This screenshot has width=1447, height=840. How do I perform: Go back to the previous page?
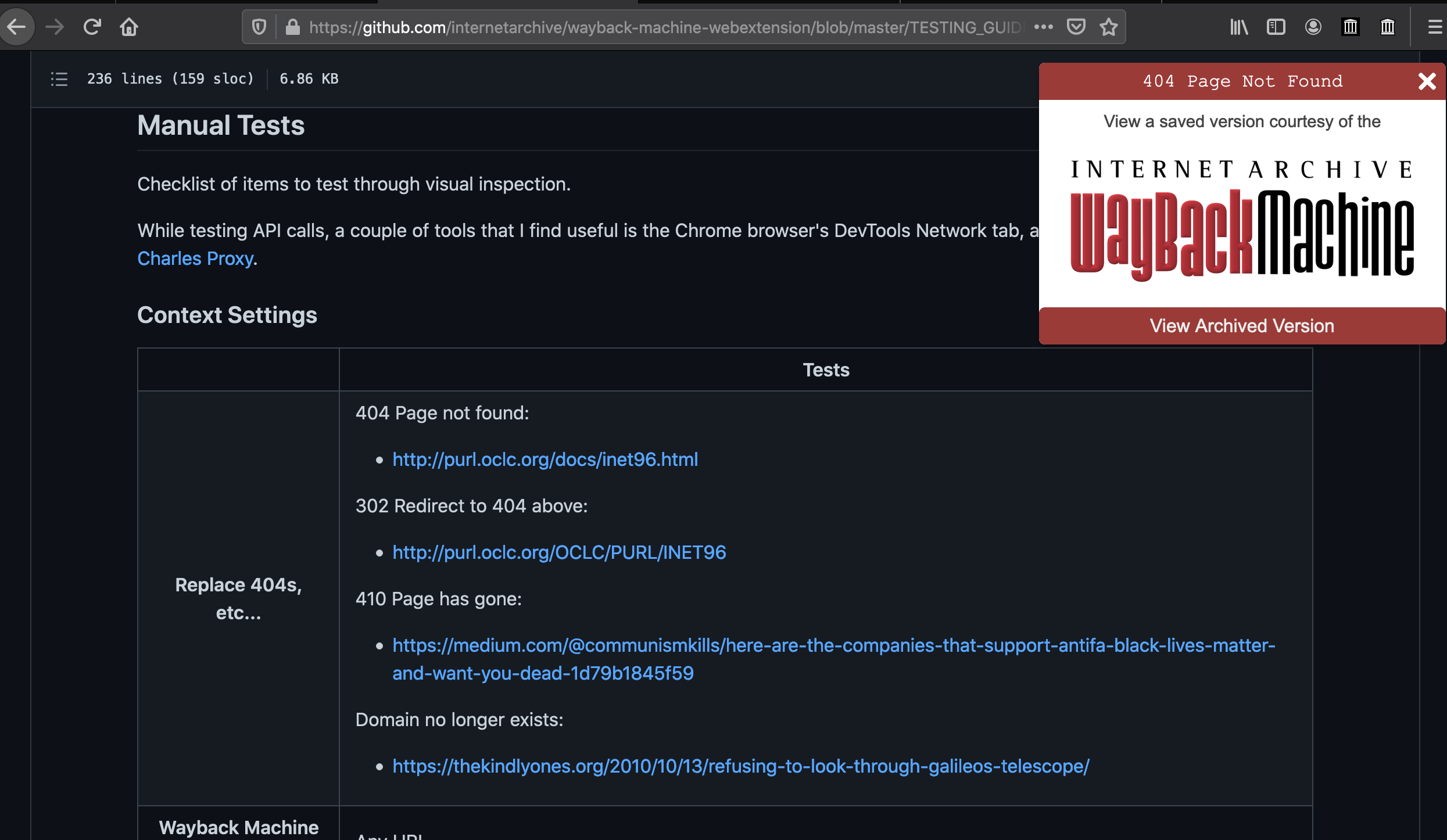coord(17,27)
